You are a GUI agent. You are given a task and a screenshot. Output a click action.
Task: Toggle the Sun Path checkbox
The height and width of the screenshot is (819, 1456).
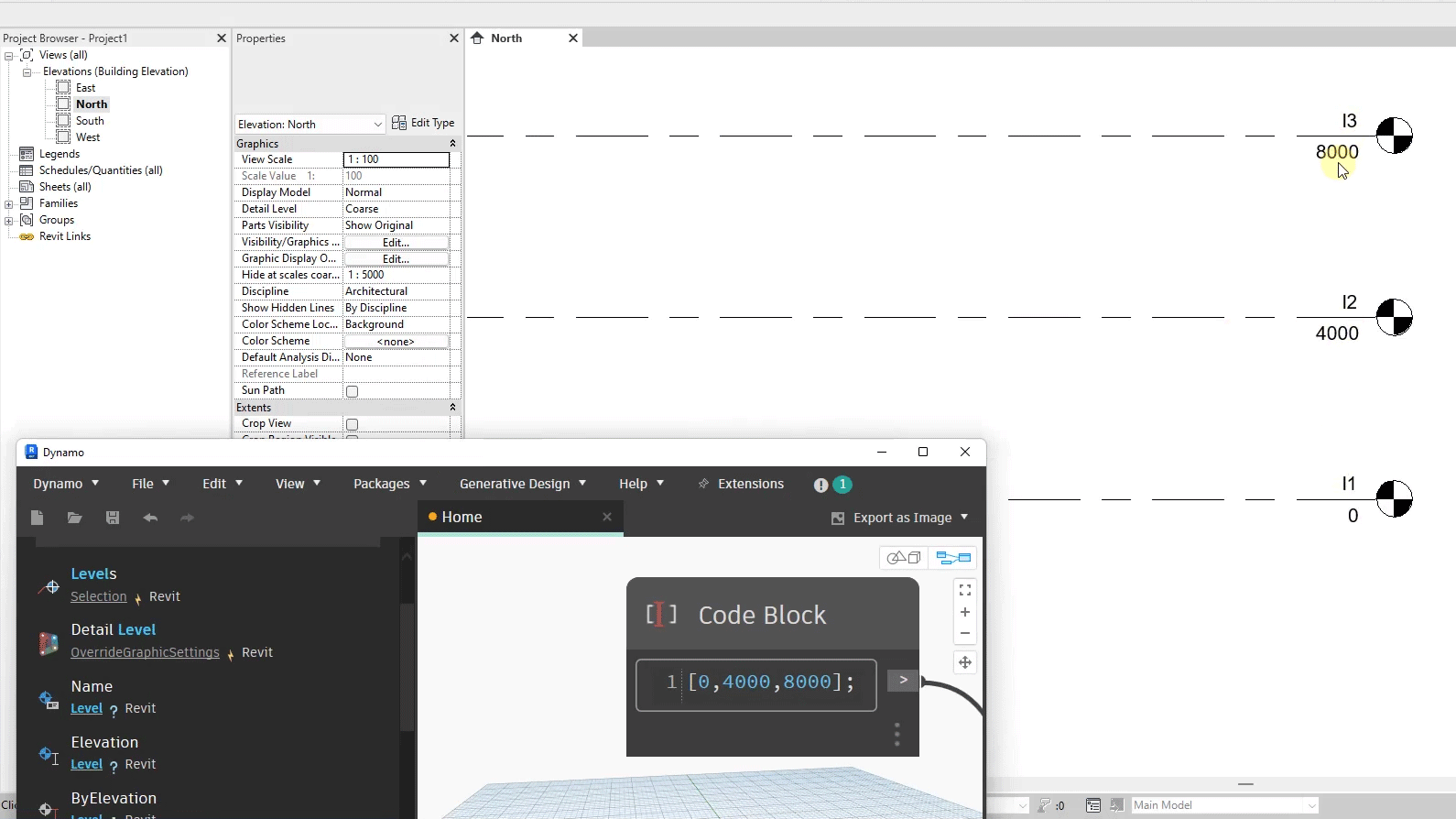(x=353, y=391)
